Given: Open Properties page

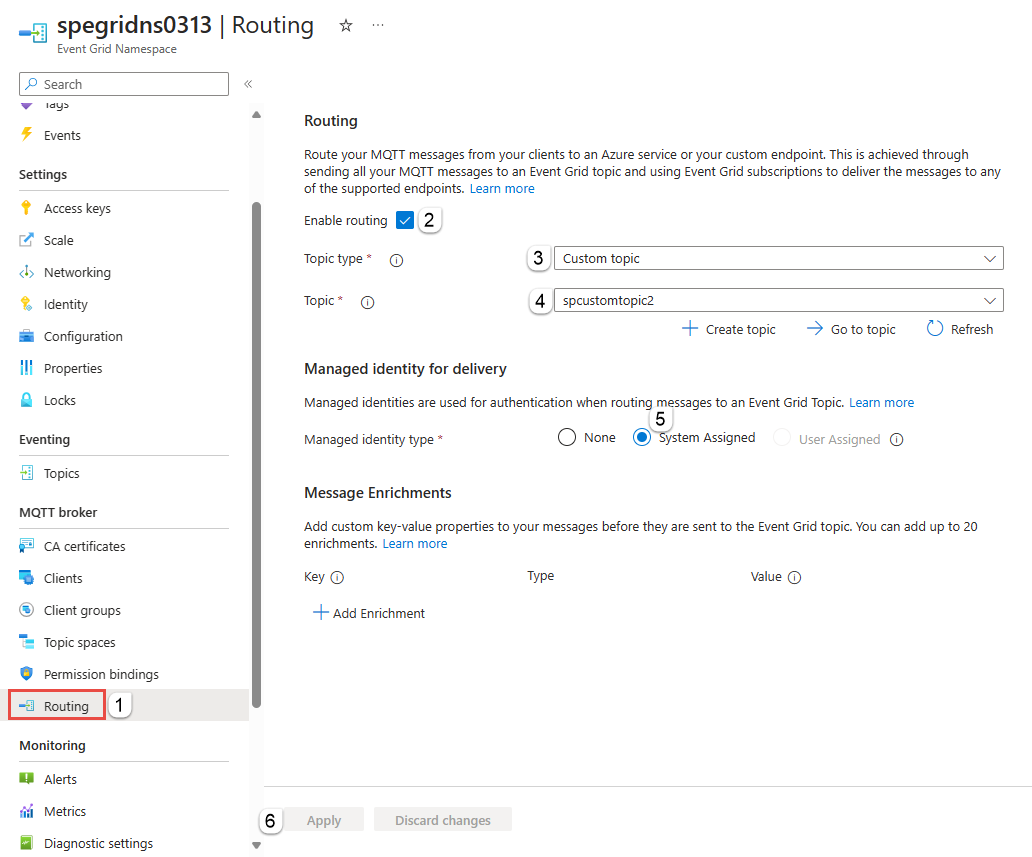Looking at the screenshot, I should (73, 368).
